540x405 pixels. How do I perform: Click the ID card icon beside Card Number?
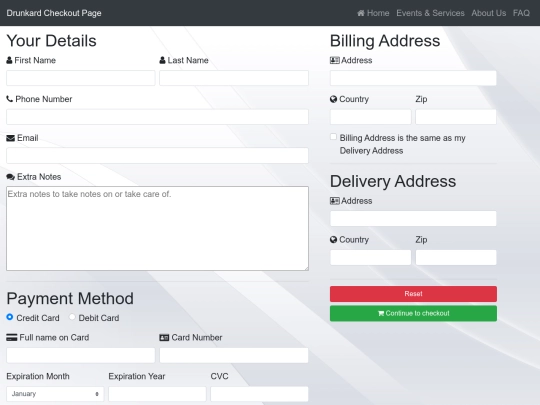pyautogui.click(x=164, y=338)
